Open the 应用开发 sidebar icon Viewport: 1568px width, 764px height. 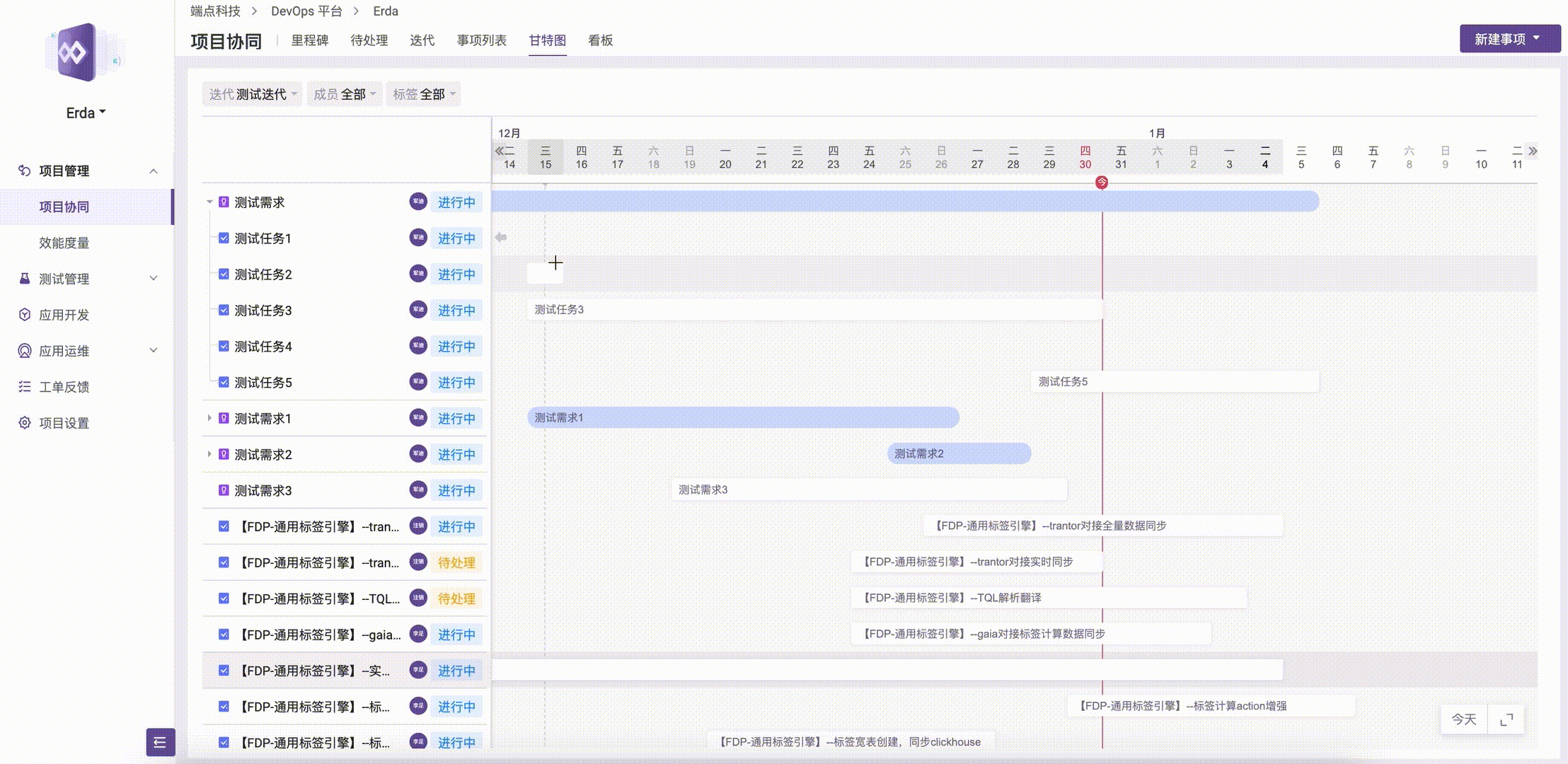[24, 315]
